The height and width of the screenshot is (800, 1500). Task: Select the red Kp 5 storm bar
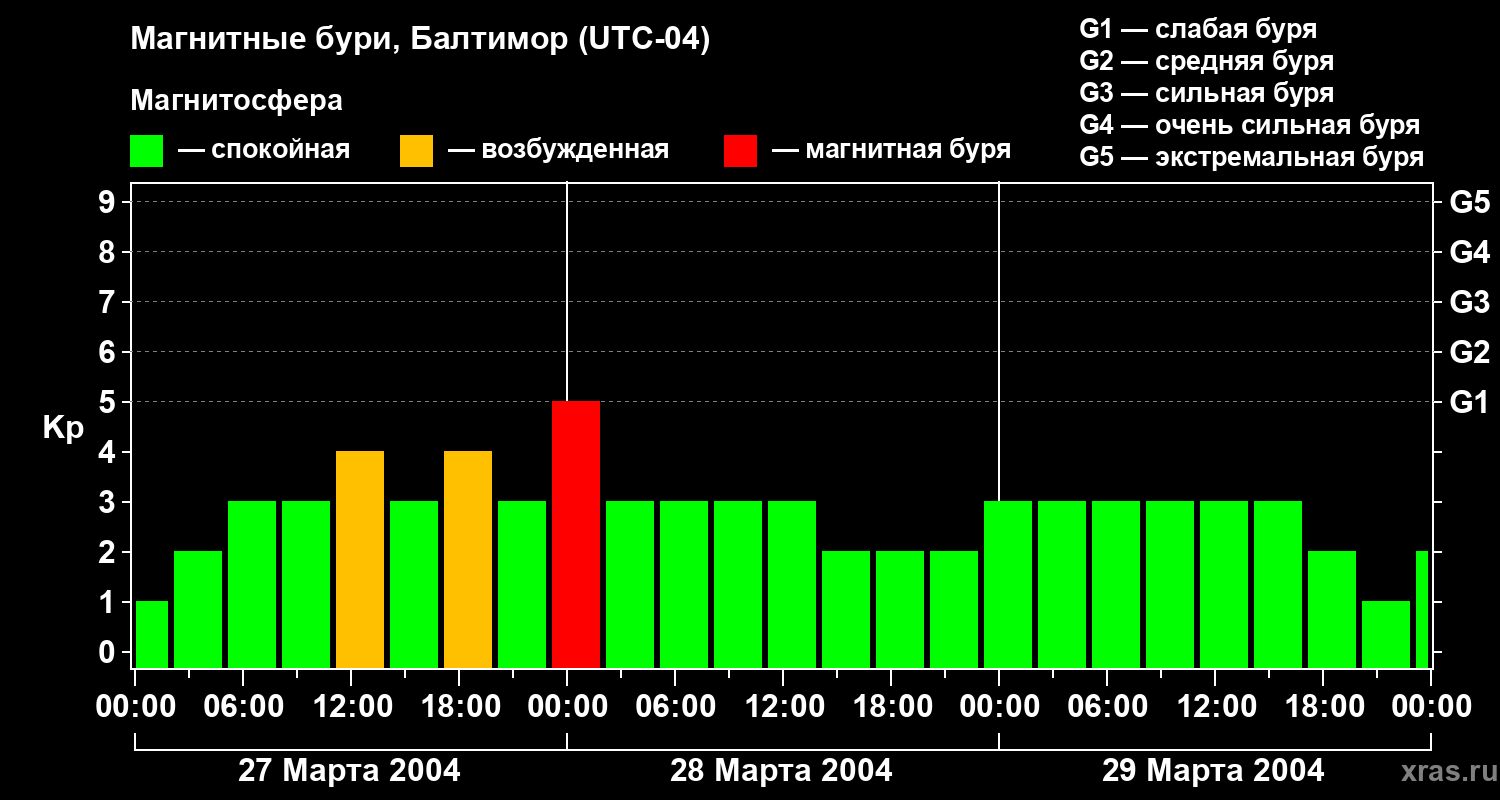576,534
